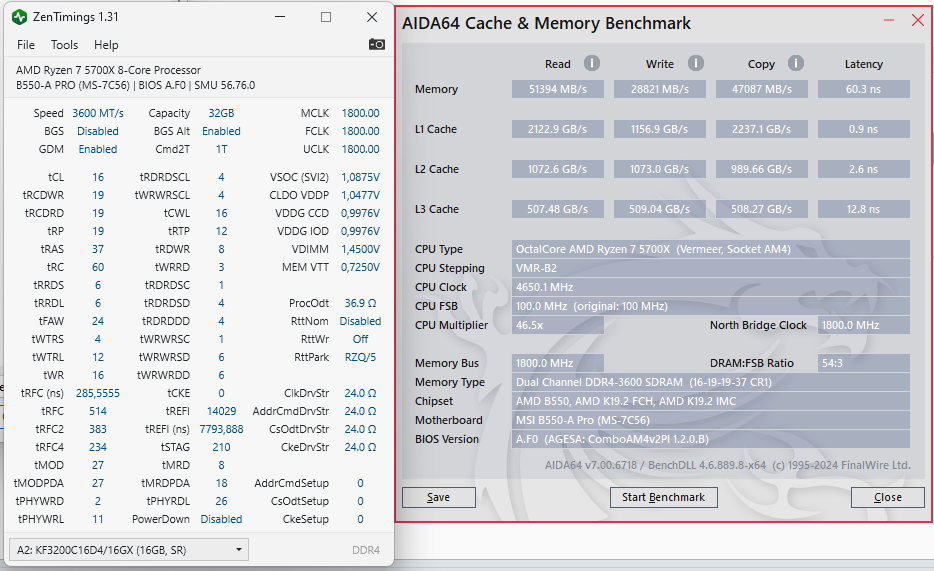Click Start Benchmark button
The width and height of the screenshot is (934, 571).
(664, 497)
